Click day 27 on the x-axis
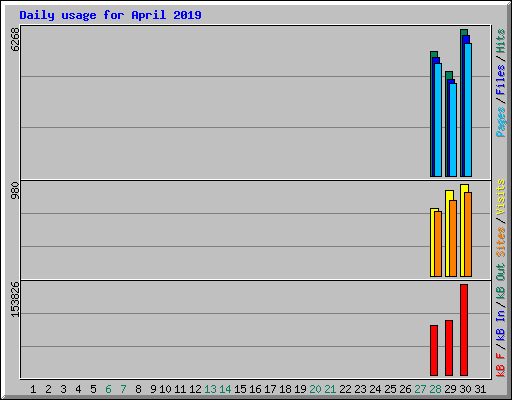The height and width of the screenshot is (400, 512). (420, 389)
